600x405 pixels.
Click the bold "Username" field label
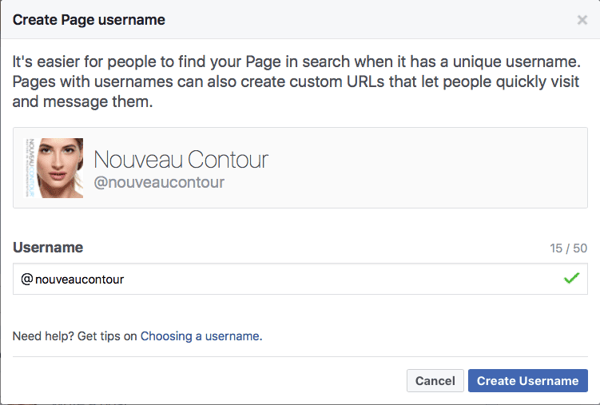[47, 247]
